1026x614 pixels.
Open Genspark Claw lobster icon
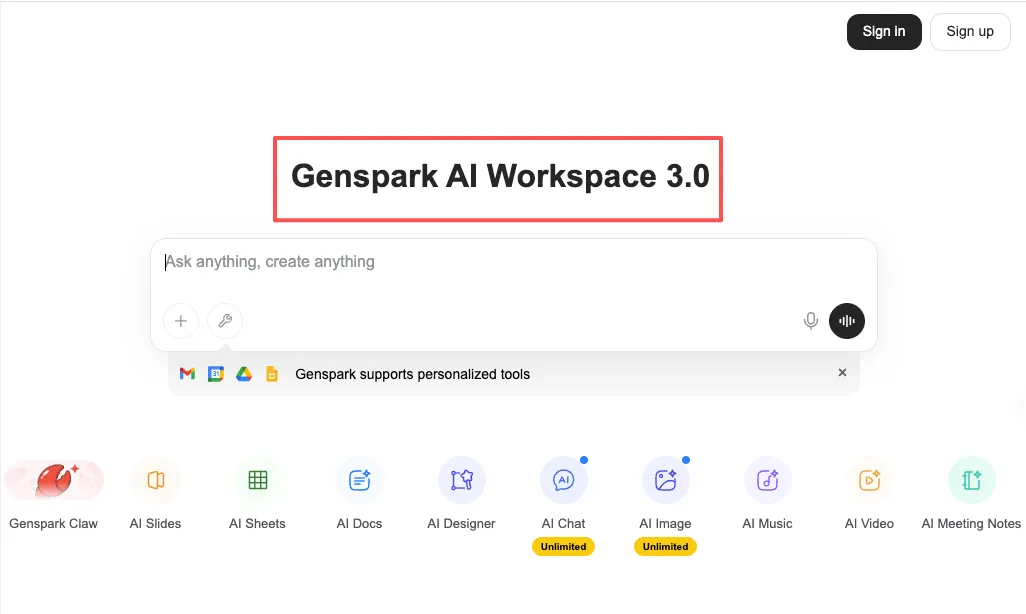point(54,480)
